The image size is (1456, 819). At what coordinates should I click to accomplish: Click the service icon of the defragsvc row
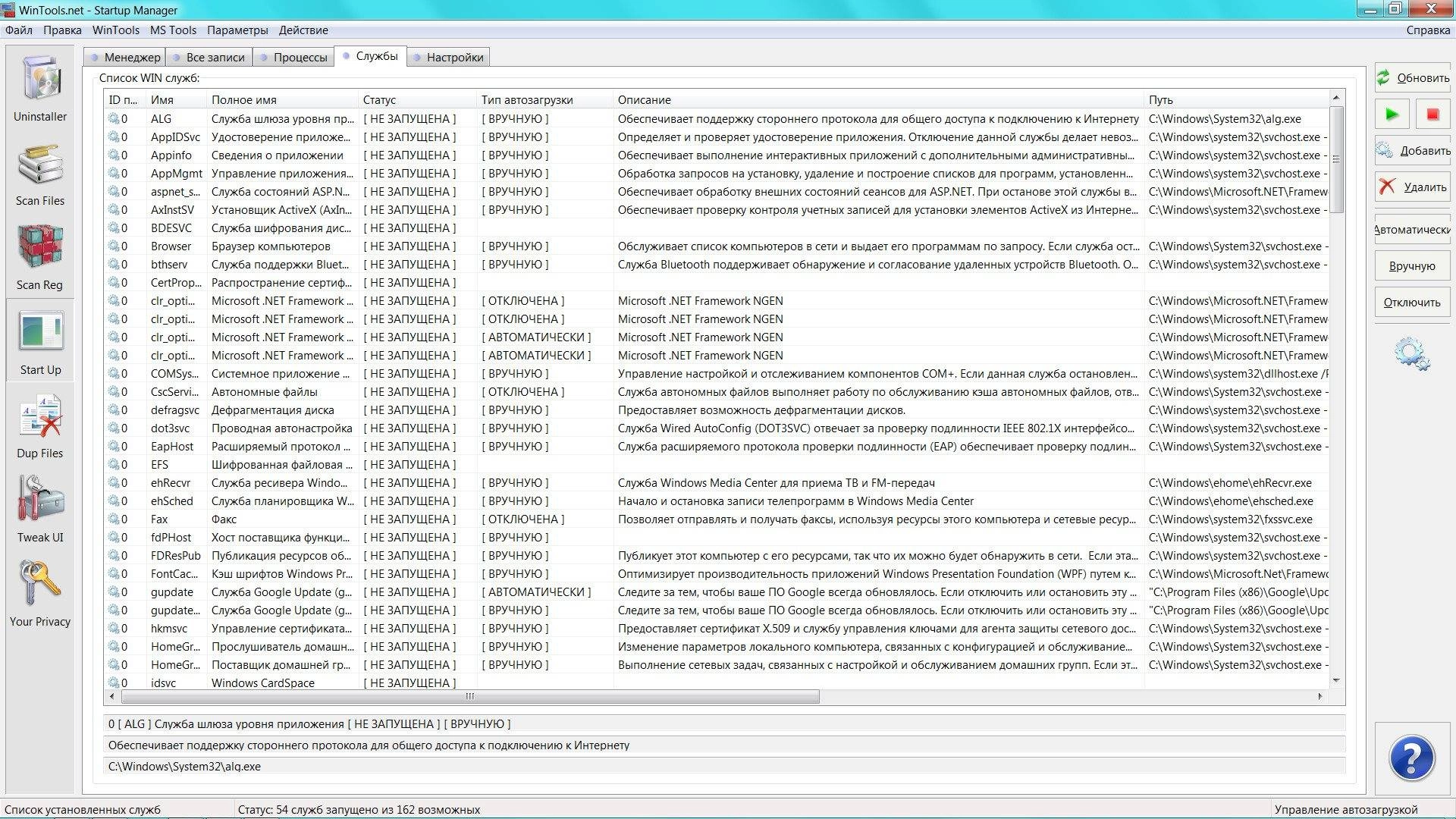(114, 409)
